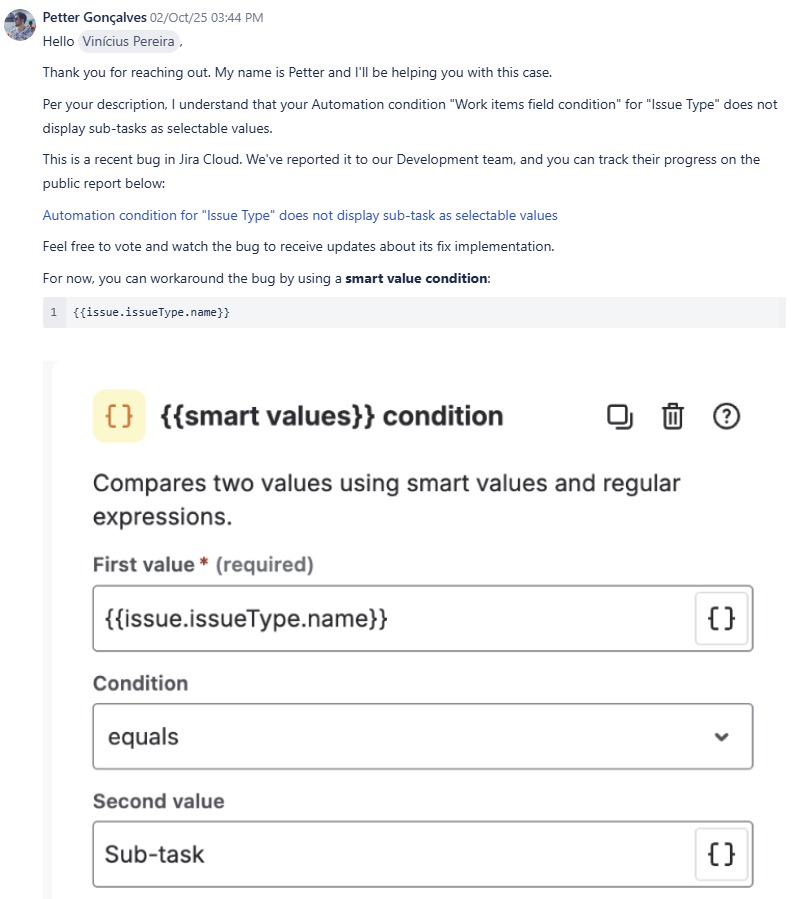Click into the First value input field
Screen dimensions: 794x899
[x=390, y=619]
